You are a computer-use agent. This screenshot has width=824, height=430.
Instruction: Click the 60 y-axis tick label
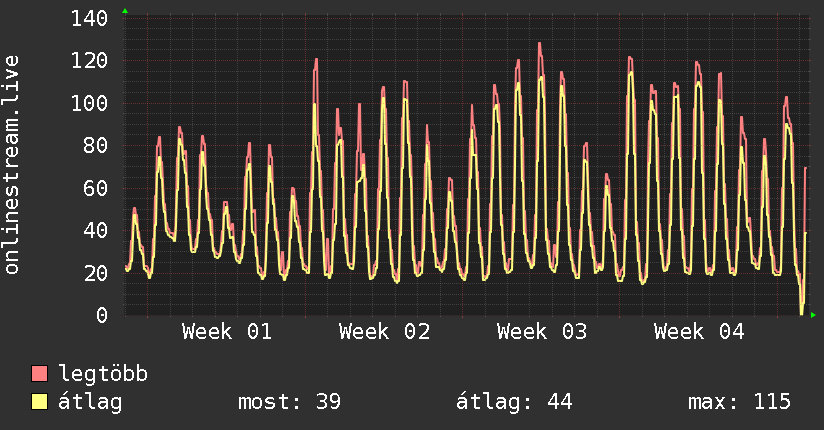[96, 189]
